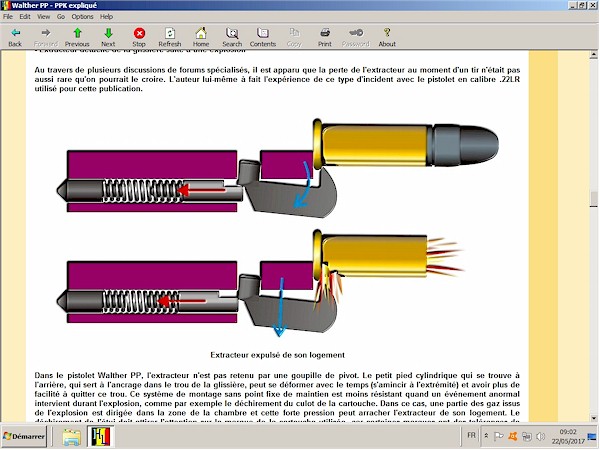Click the FR language indicator
The height and width of the screenshot is (450, 600).
471,435
